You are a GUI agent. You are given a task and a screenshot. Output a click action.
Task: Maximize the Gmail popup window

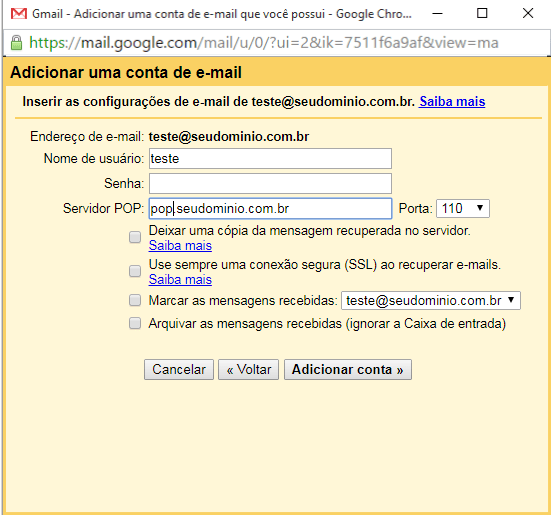[x=482, y=14]
